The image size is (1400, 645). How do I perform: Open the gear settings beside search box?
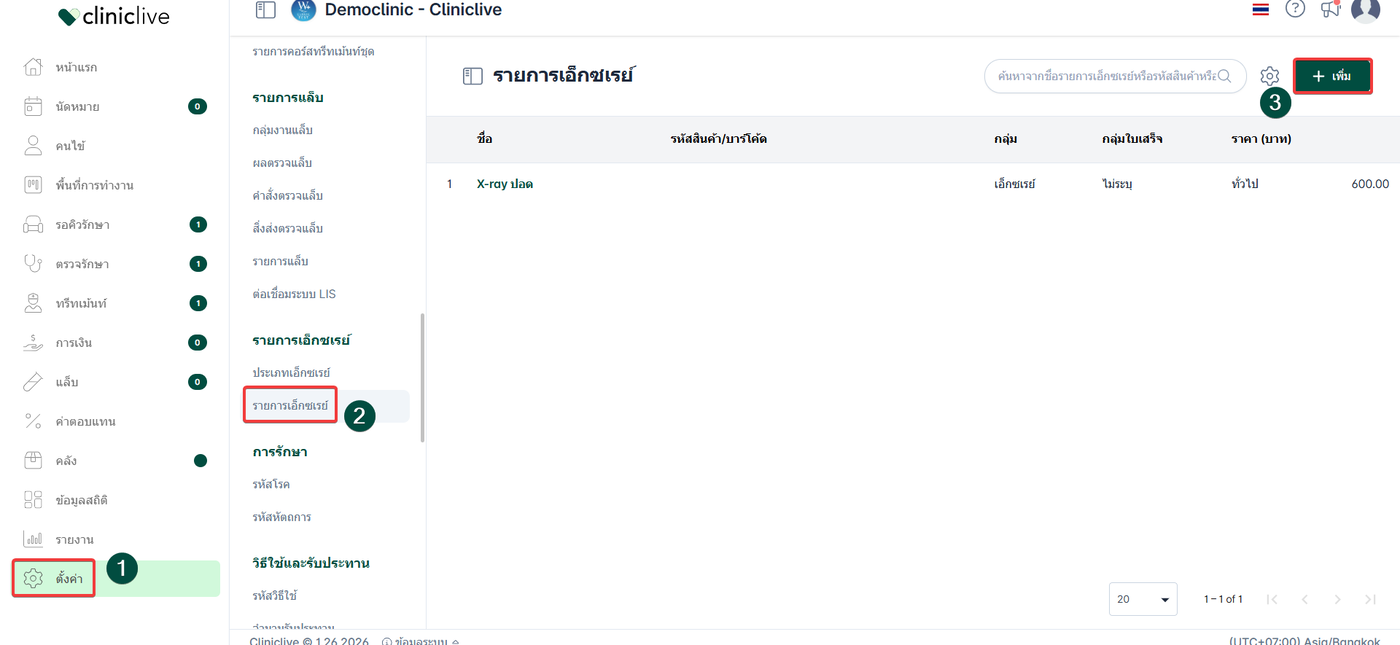pyautogui.click(x=1270, y=76)
